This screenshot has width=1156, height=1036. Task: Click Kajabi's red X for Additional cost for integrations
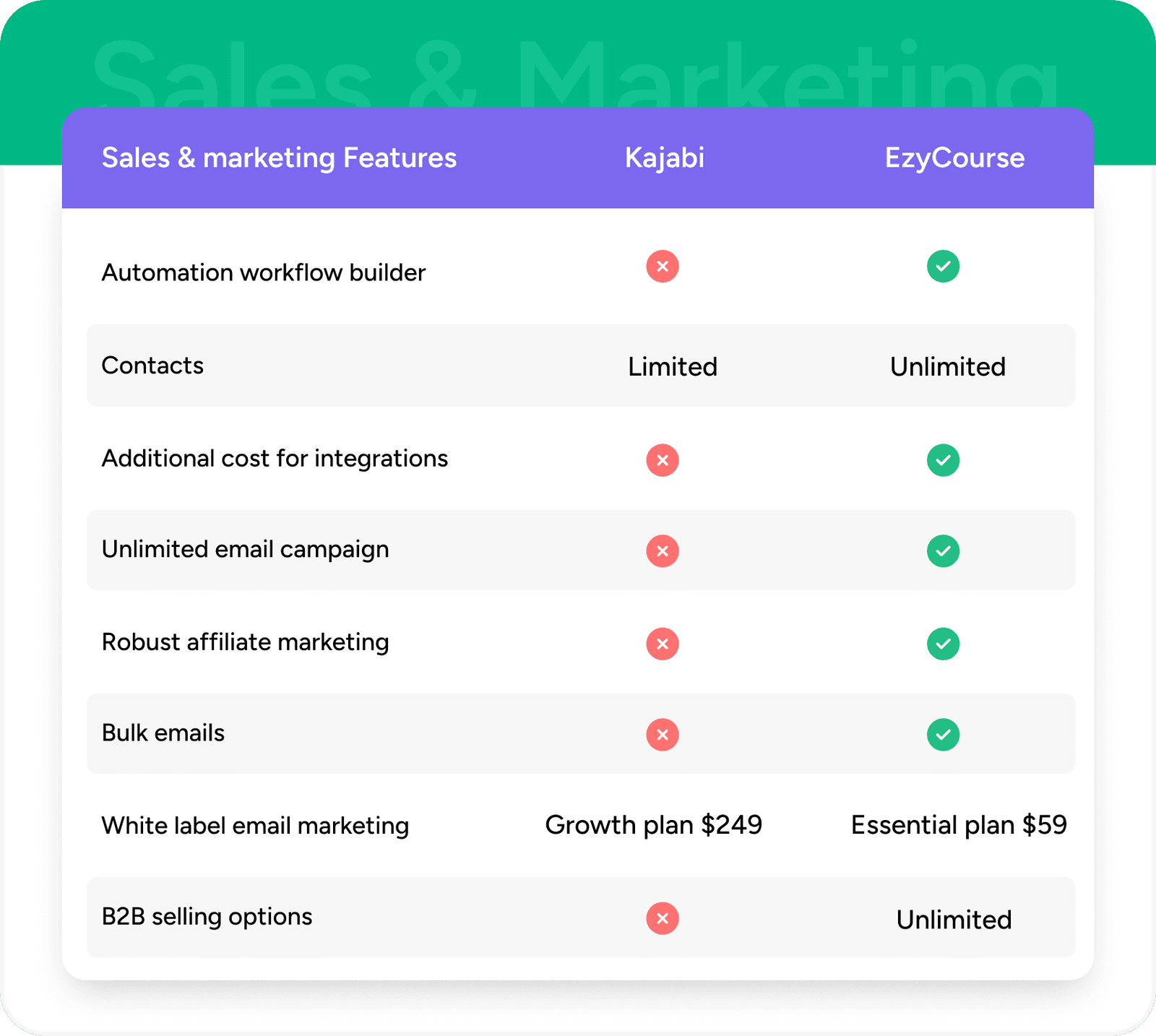(x=663, y=460)
